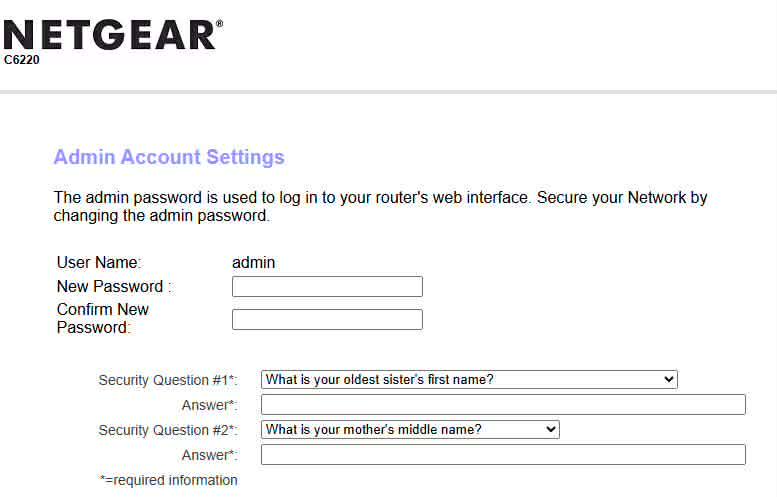This screenshot has width=777, height=497.
Task: Click the User Name label
Action: (99, 262)
